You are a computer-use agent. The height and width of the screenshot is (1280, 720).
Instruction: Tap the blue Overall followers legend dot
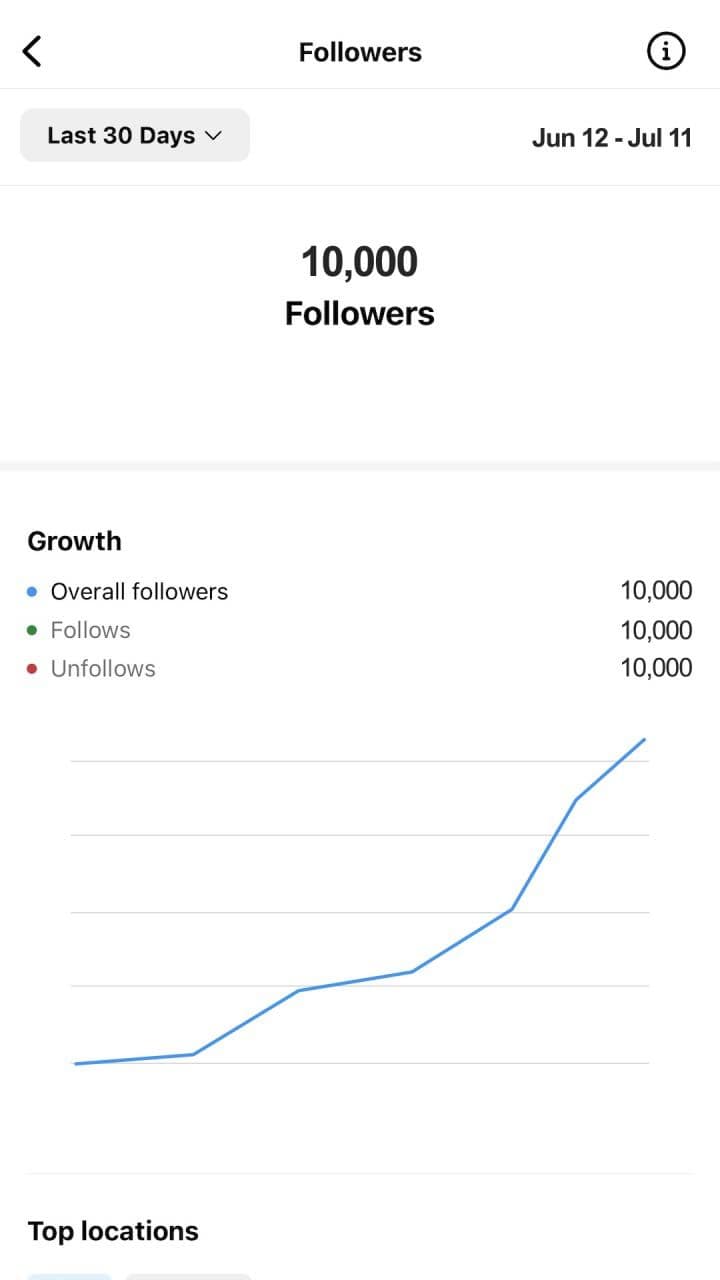pos(31,591)
